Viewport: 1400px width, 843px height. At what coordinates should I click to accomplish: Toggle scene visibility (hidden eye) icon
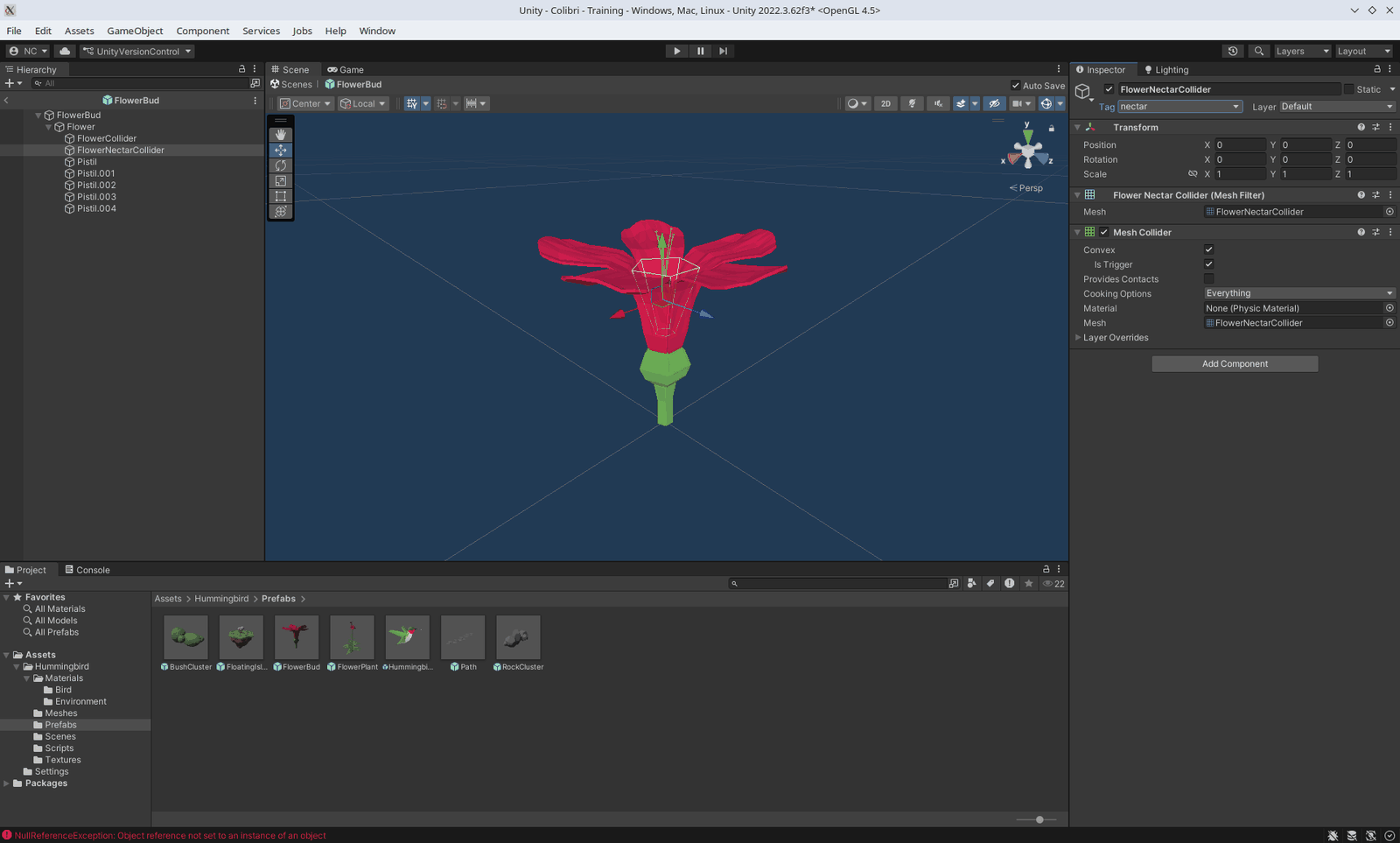[994, 103]
